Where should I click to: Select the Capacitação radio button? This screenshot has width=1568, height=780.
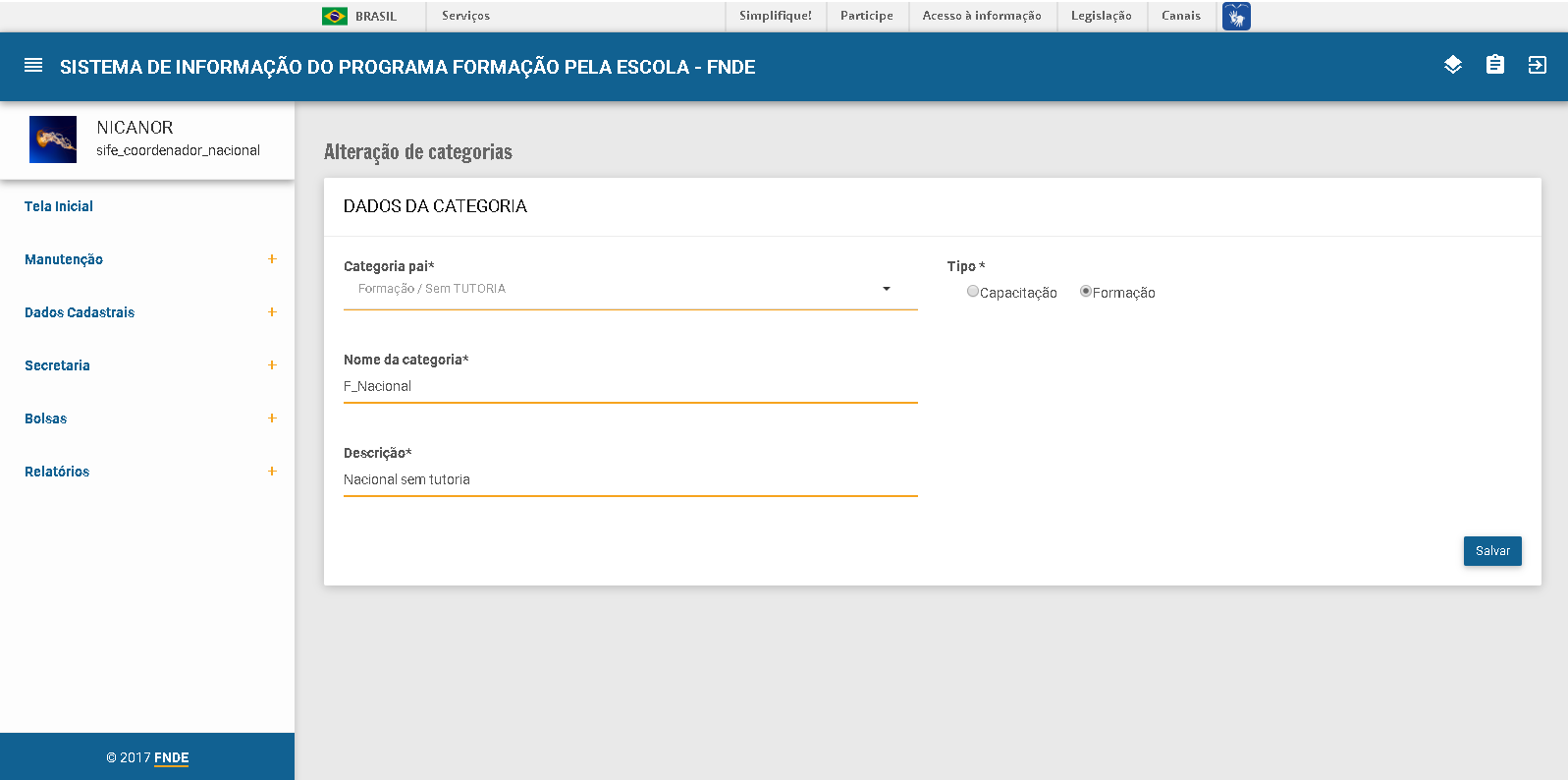(x=973, y=292)
